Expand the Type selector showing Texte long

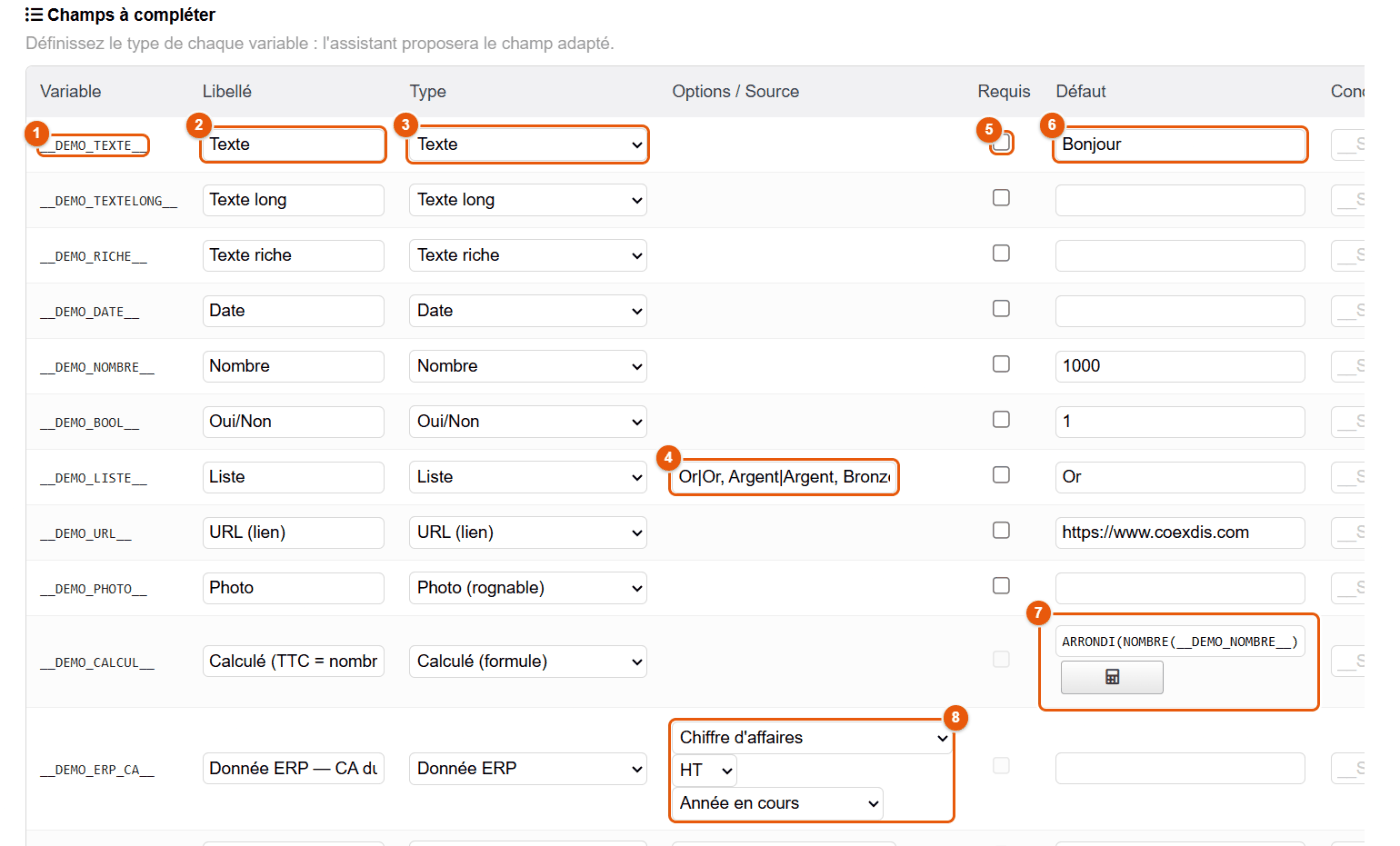tap(528, 200)
